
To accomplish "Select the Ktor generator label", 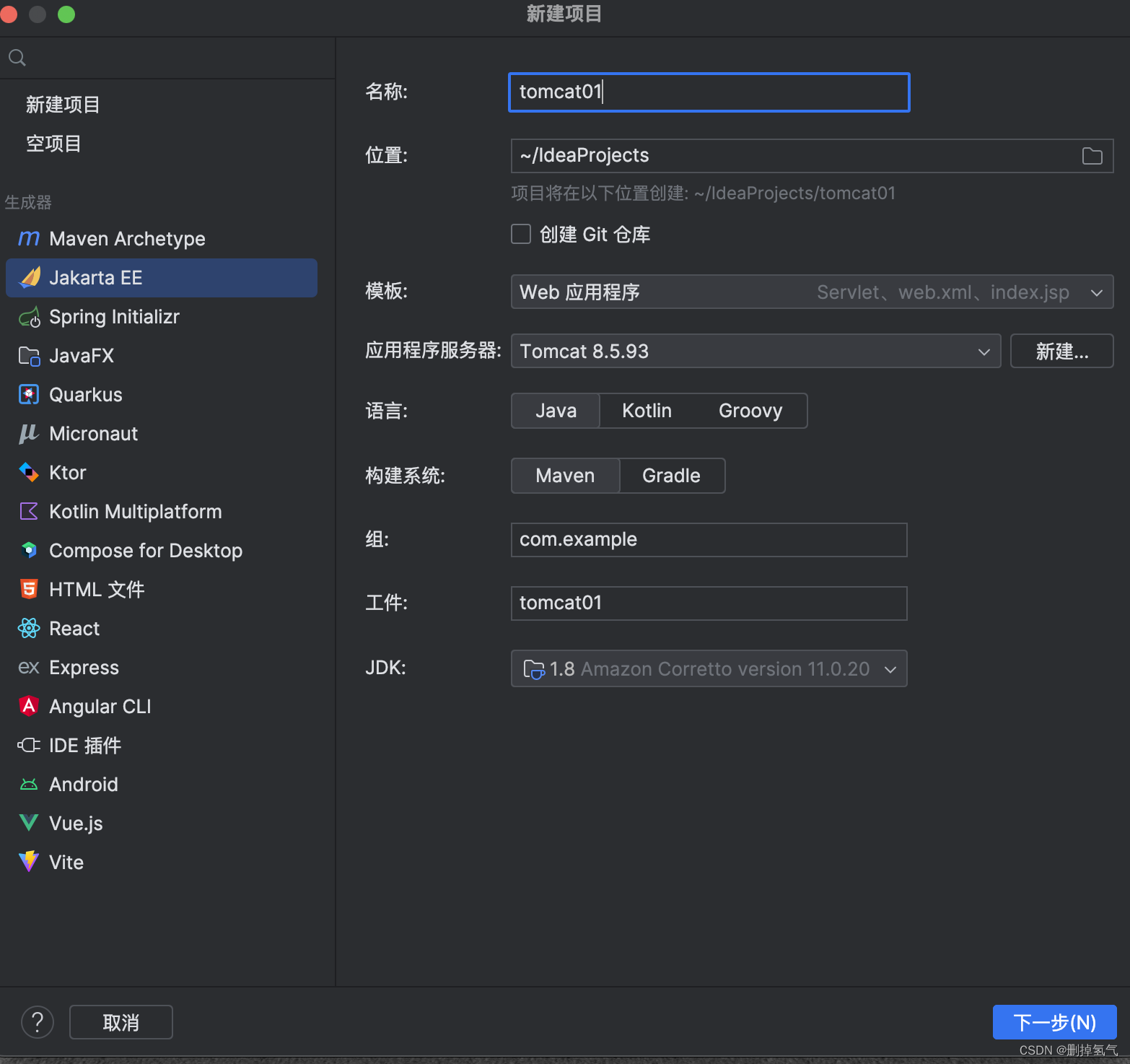I will [x=68, y=473].
